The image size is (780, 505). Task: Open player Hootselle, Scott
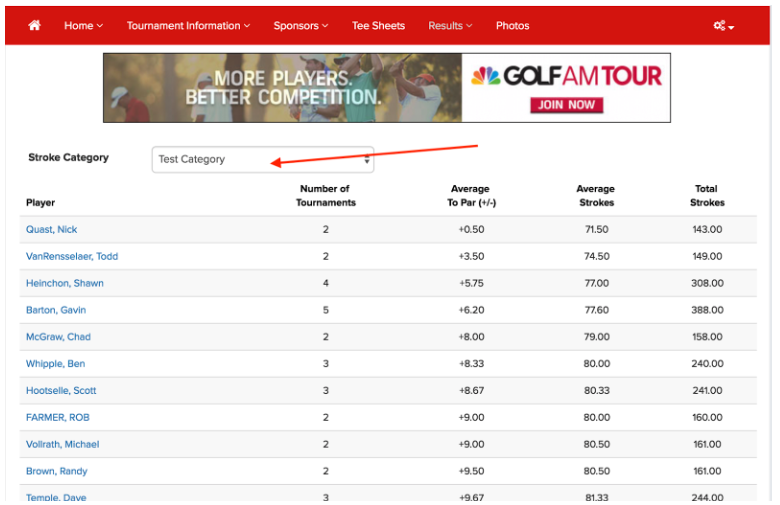pyautogui.click(x=61, y=391)
